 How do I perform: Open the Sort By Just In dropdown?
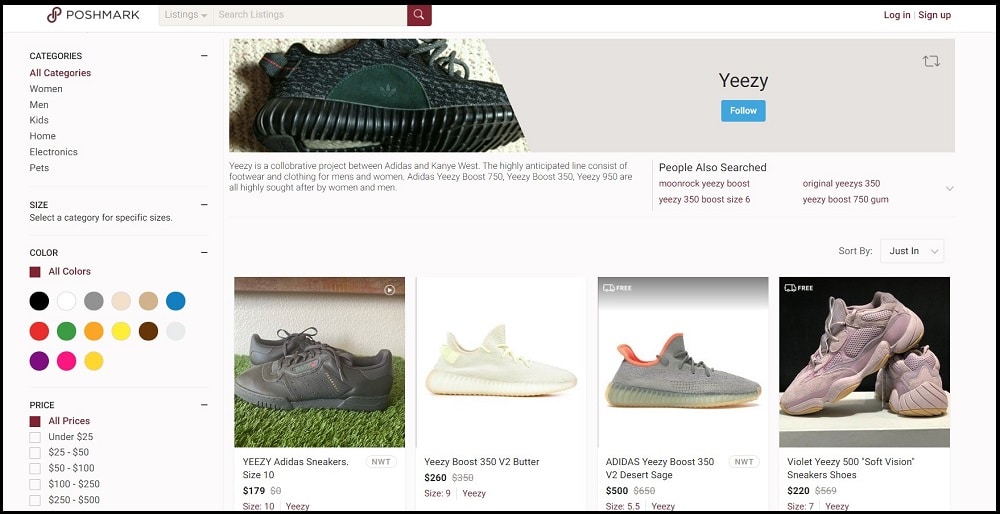912,251
